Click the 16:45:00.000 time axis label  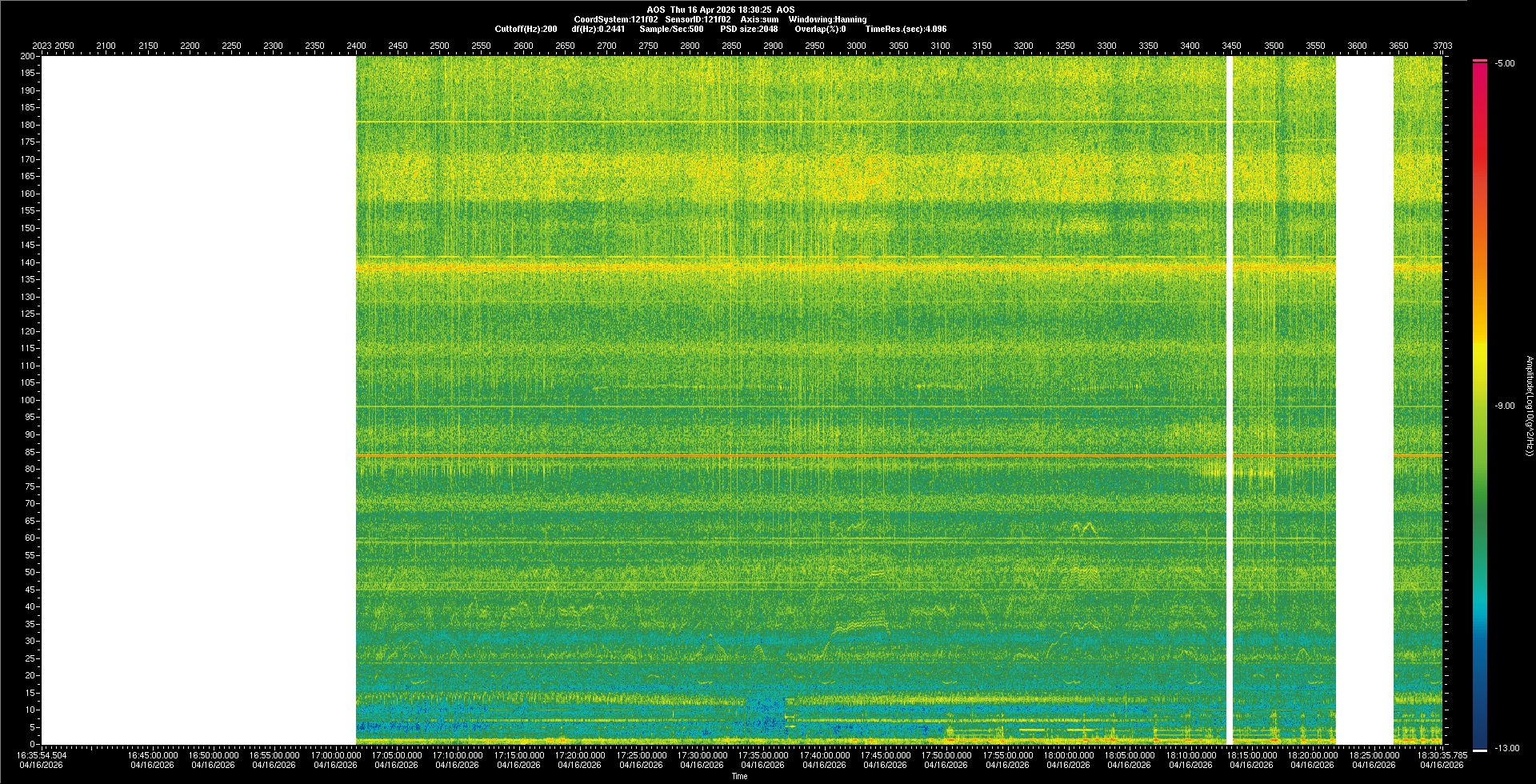[153, 755]
